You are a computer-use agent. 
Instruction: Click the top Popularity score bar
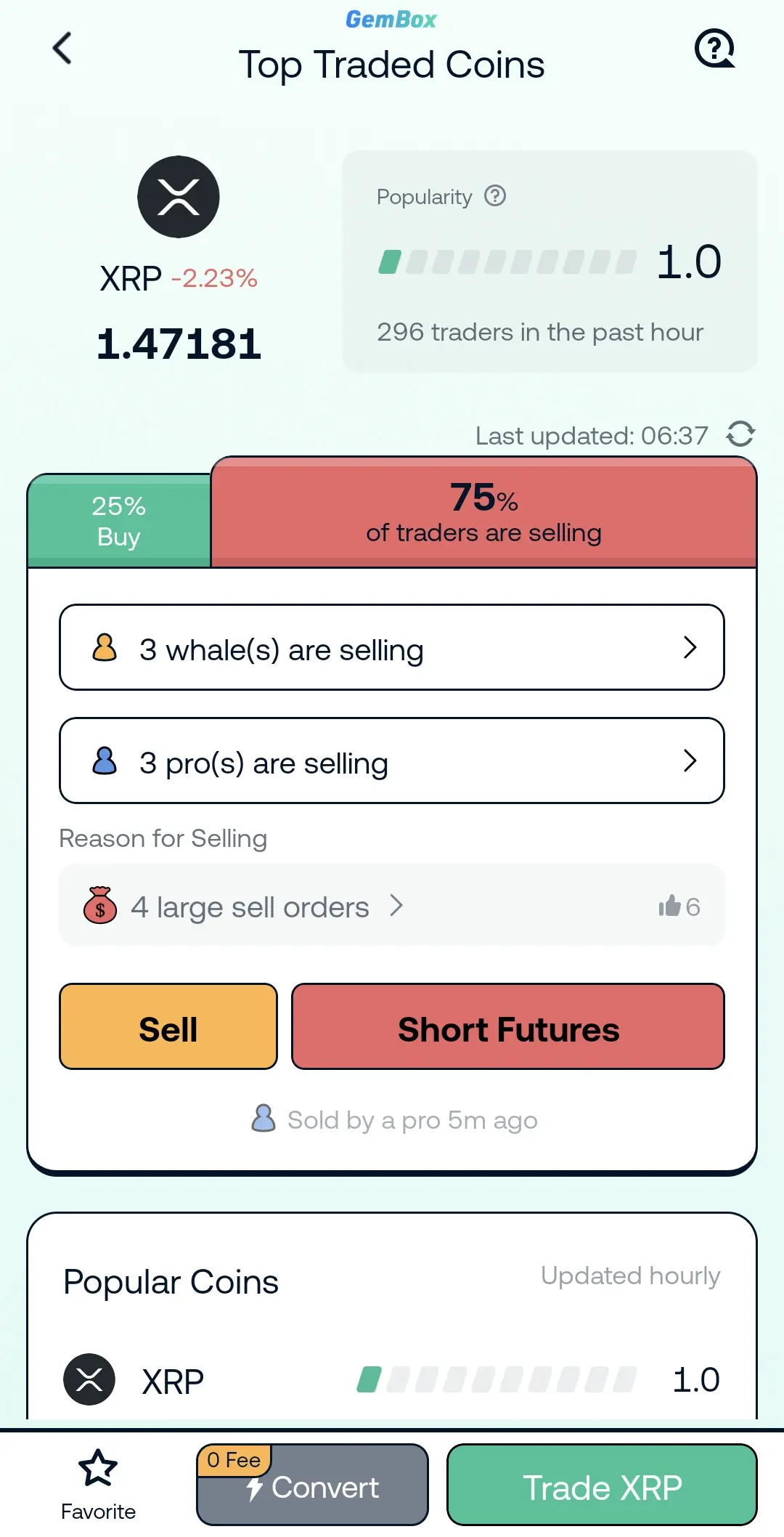(x=507, y=261)
